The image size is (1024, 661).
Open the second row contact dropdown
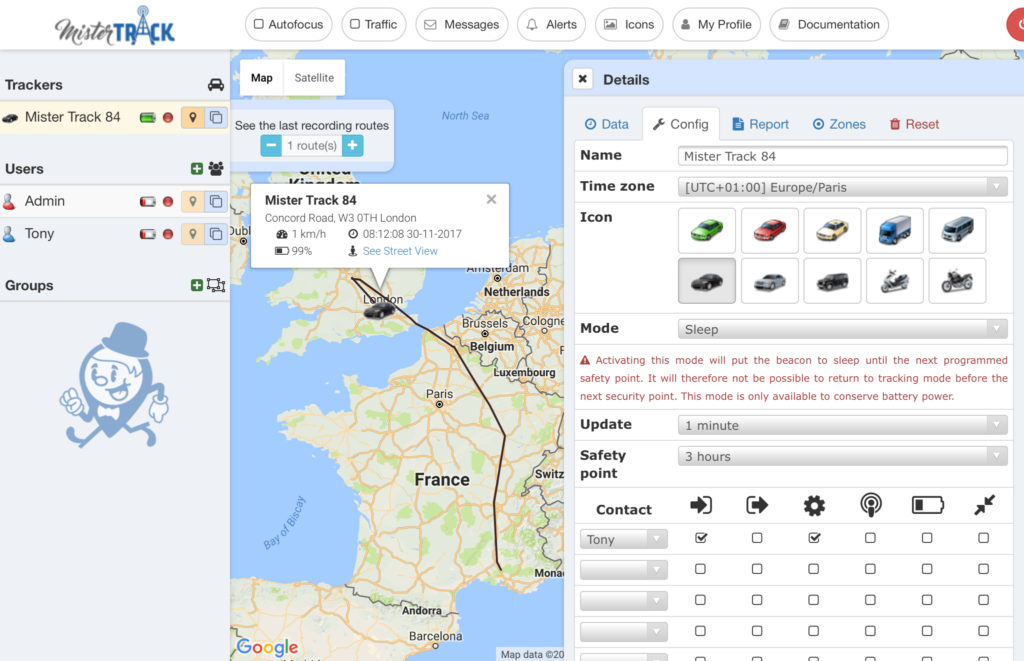[624, 570]
